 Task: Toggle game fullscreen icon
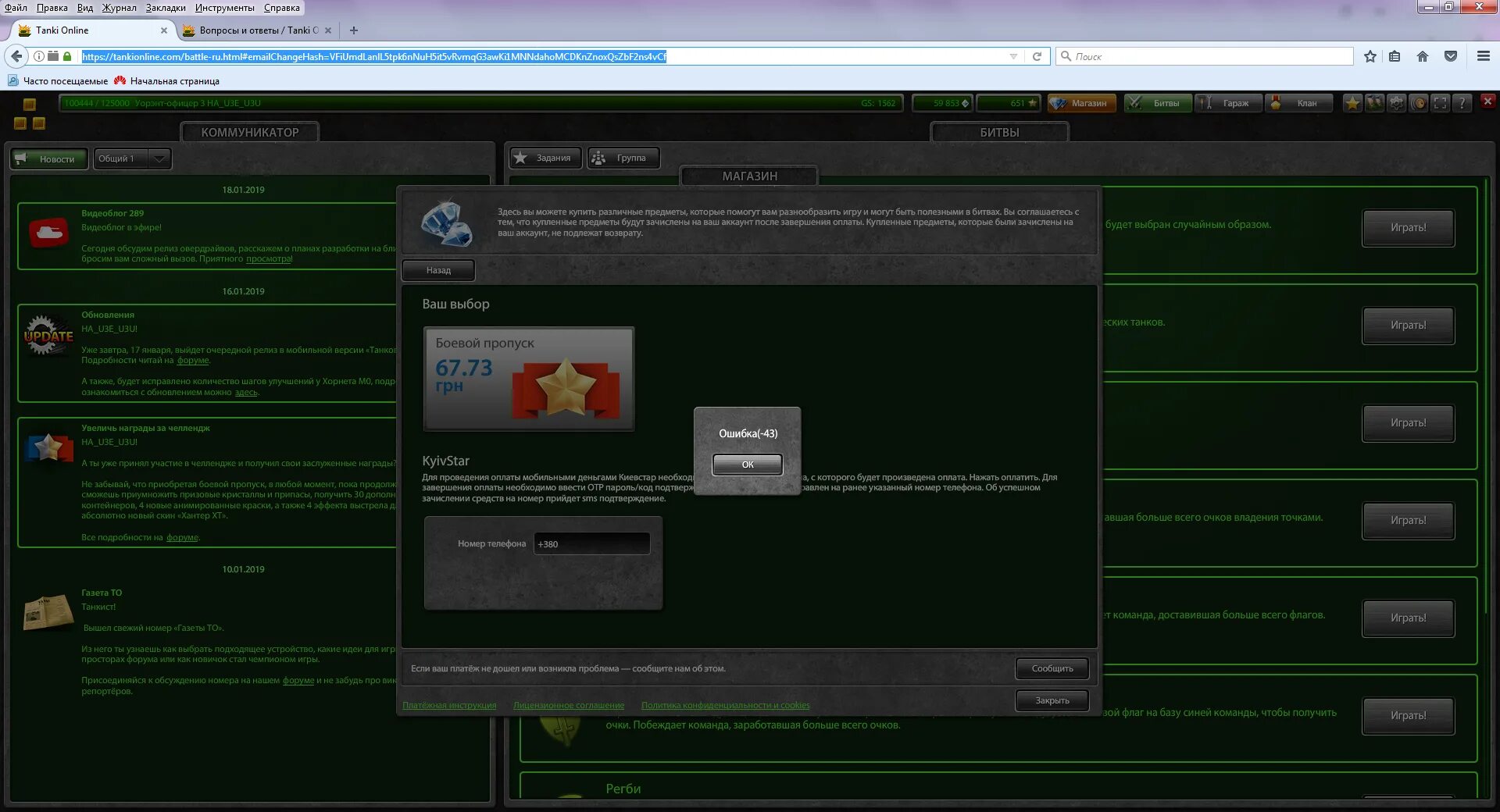point(1440,103)
